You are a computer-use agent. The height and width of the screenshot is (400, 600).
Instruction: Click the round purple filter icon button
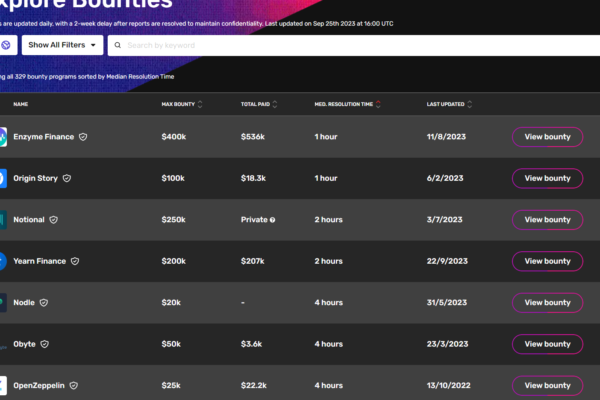click(6, 45)
